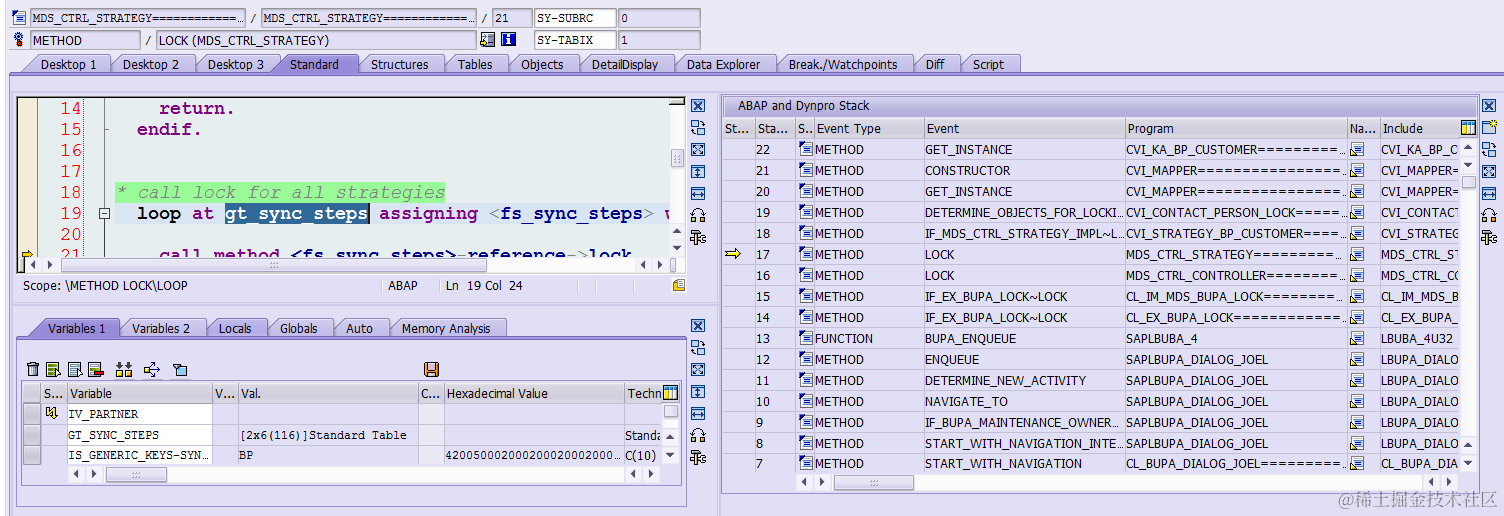Click the Hexadecimal Value column header

534,393
